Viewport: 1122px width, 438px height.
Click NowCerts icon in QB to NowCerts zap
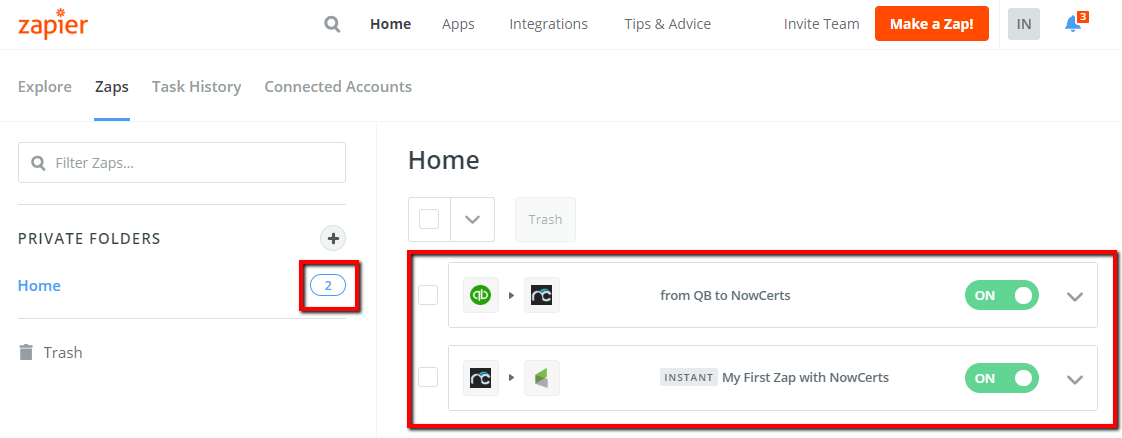pyautogui.click(x=542, y=295)
